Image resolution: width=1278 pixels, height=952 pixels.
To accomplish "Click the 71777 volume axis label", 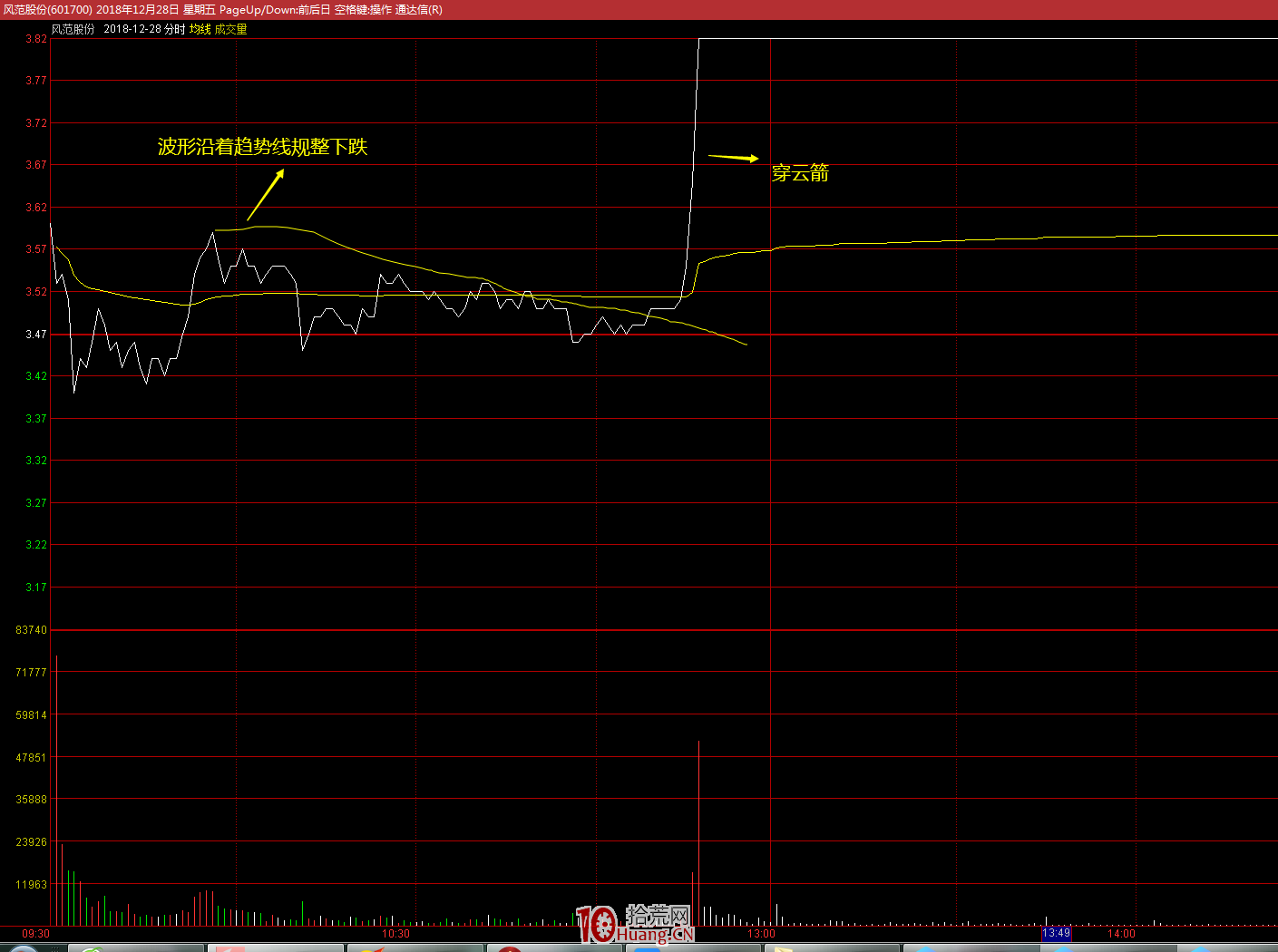I will coord(31,673).
